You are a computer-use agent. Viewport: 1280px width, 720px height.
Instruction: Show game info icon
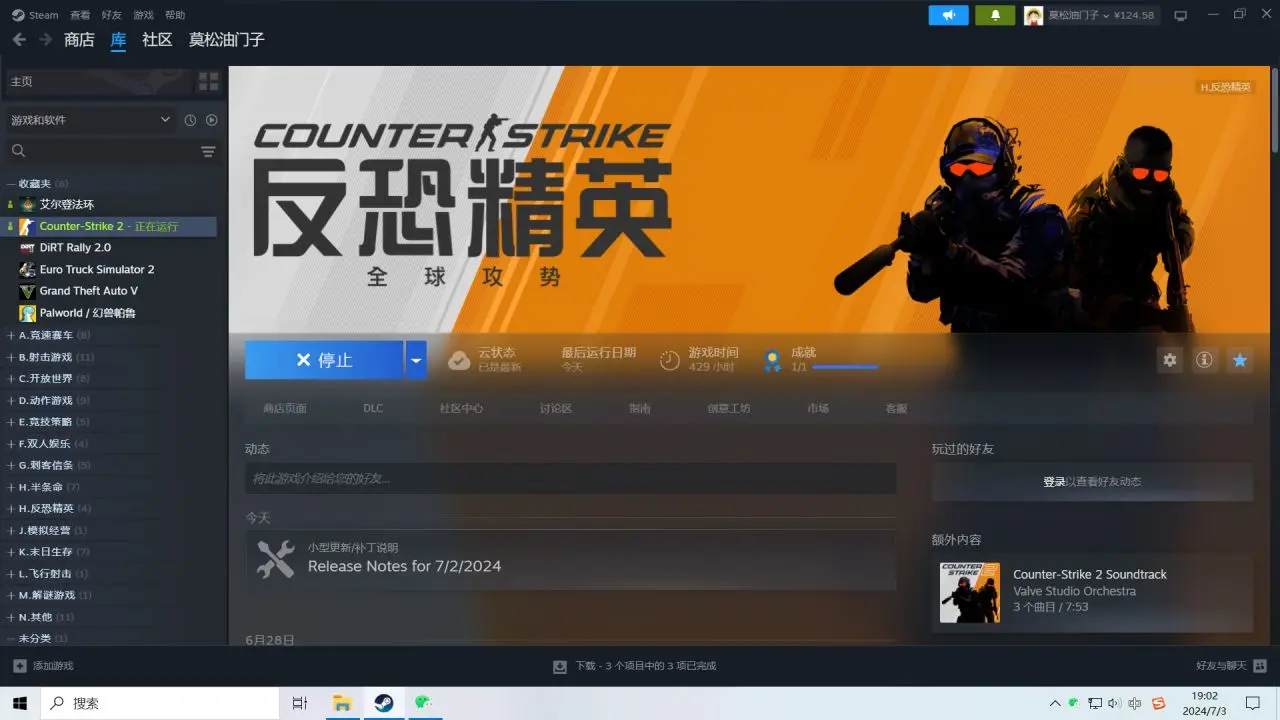(x=1204, y=360)
